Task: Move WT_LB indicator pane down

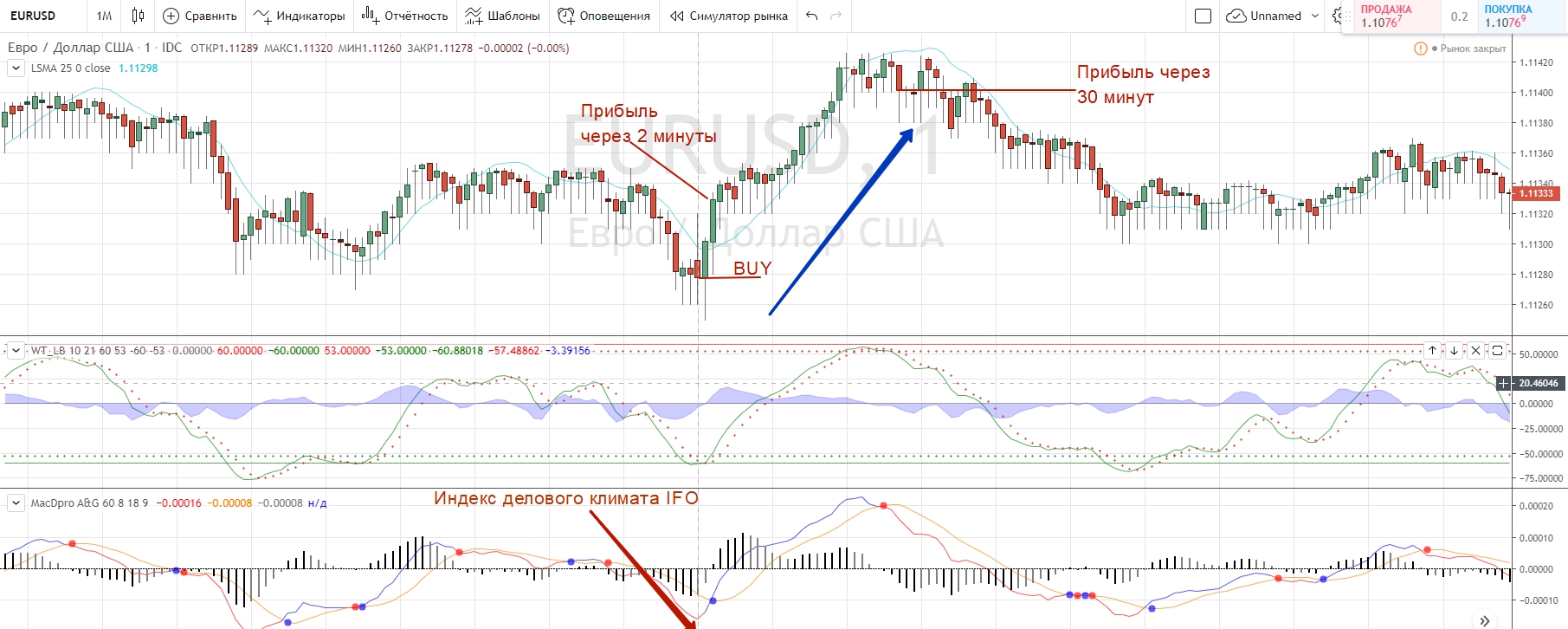Action: click(x=1455, y=351)
